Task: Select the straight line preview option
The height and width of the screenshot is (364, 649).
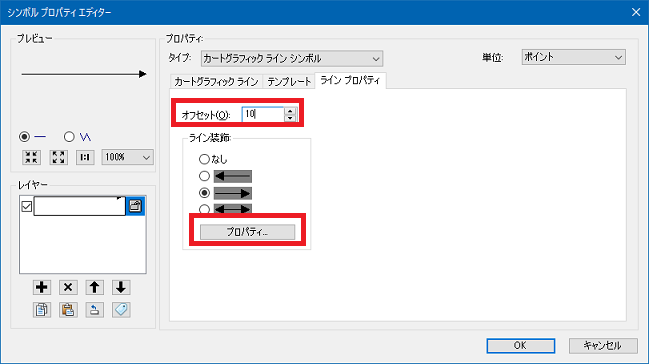Action: click(24, 137)
